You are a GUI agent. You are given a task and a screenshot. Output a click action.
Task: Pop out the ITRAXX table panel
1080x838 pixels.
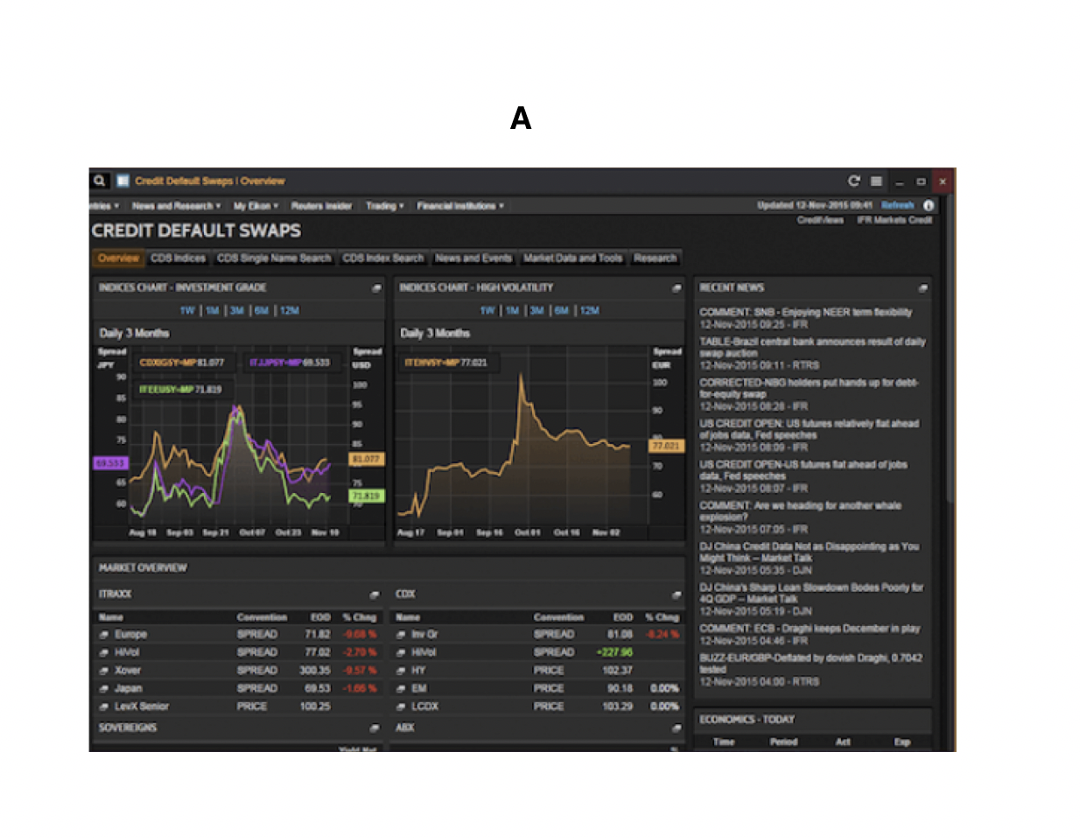coord(374,594)
